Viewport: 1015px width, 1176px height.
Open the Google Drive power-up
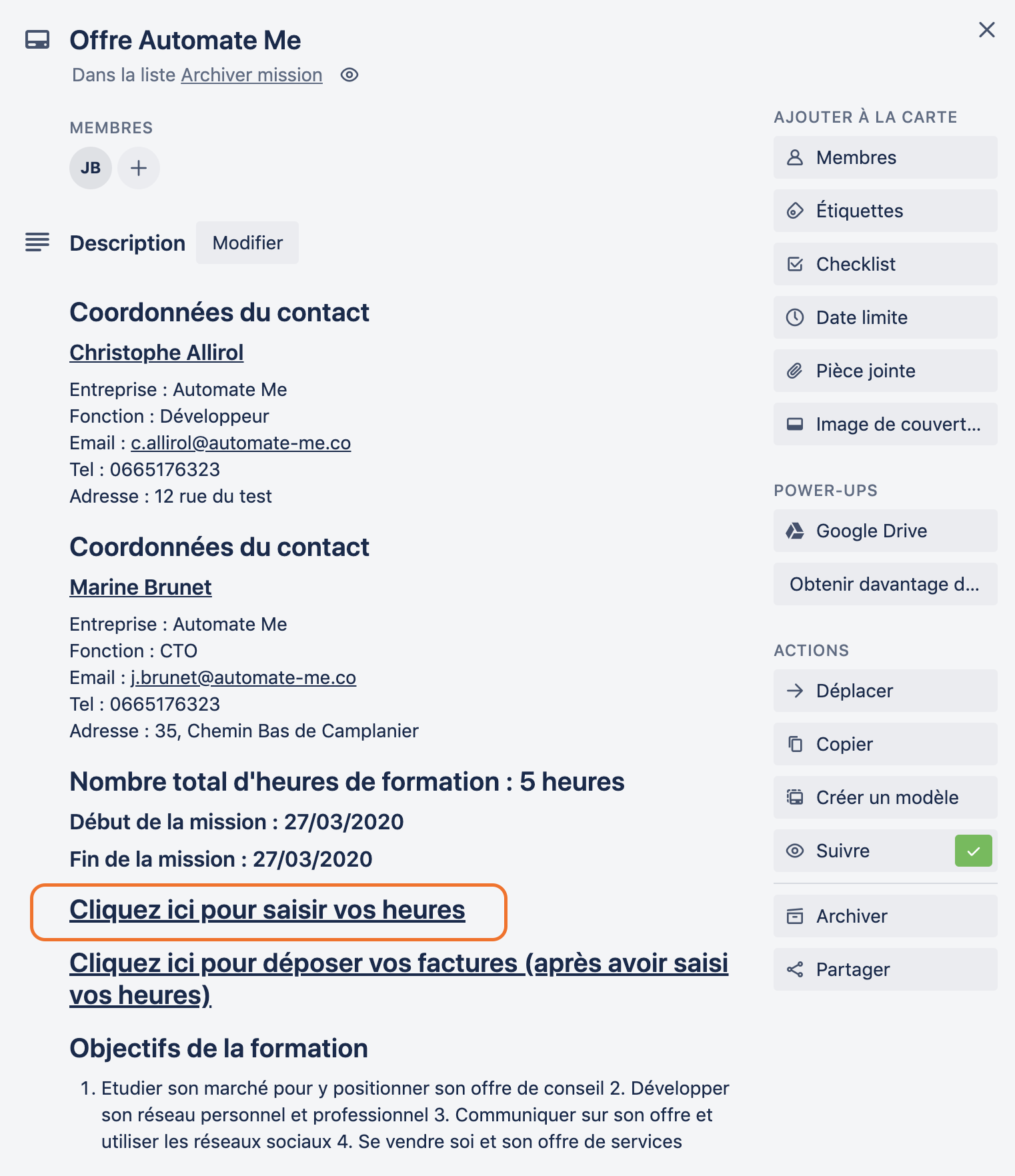(885, 531)
